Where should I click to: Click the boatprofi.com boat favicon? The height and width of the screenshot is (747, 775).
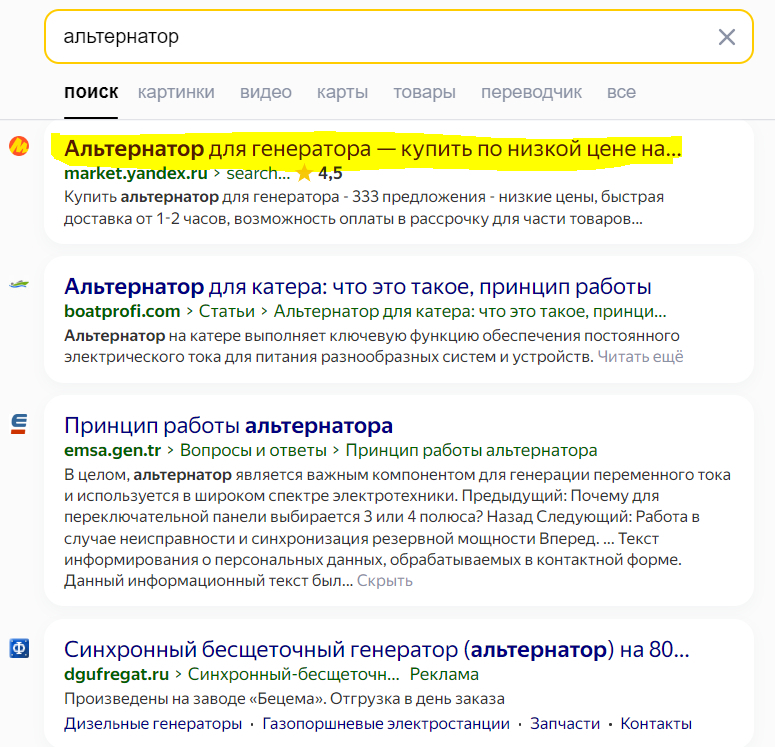19,284
